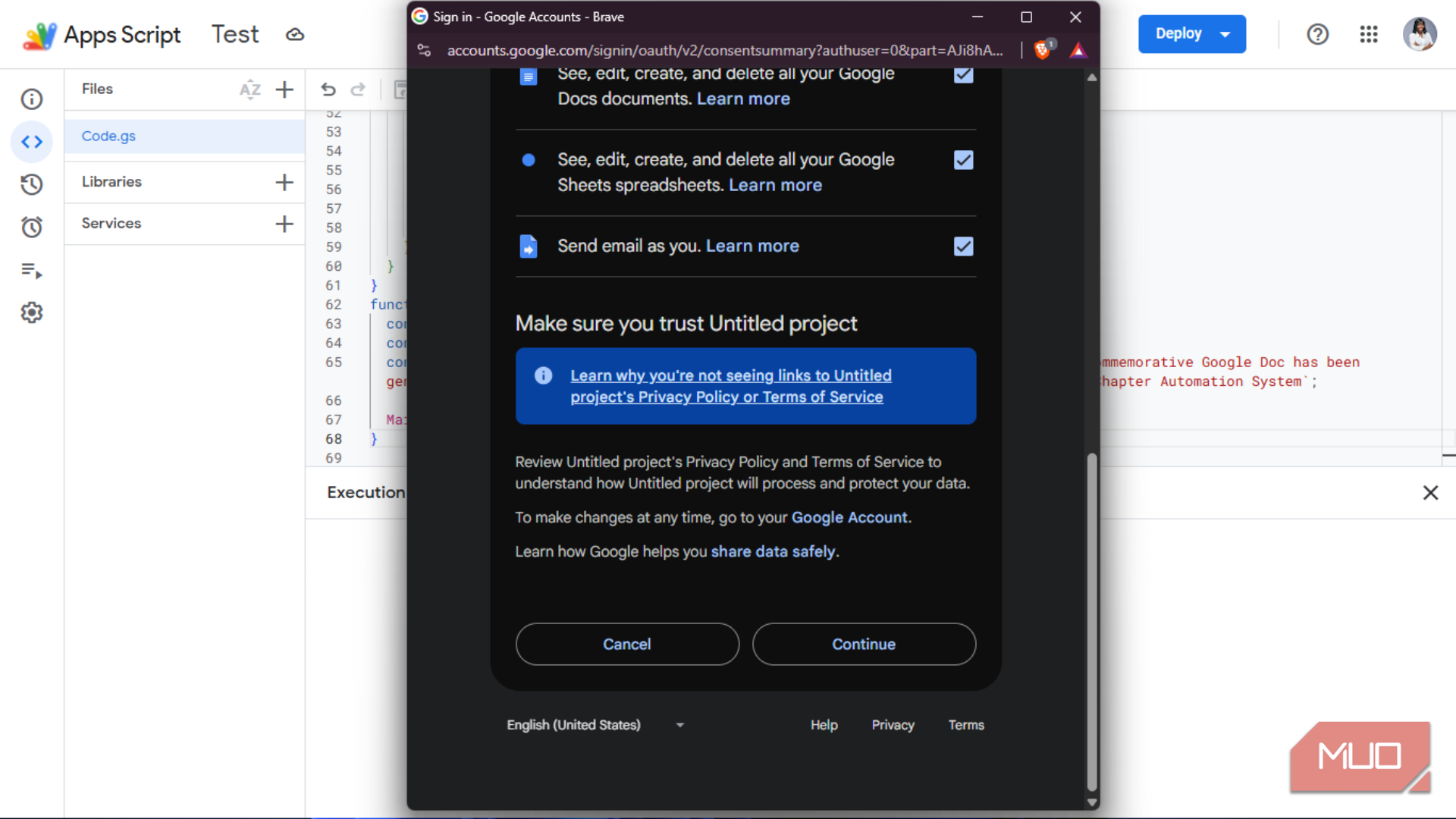Viewport: 1456px width, 819px height.
Task: Uncheck Google Docs documents permission checkbox
Action: pyautogui.click(x=964, y=74)
